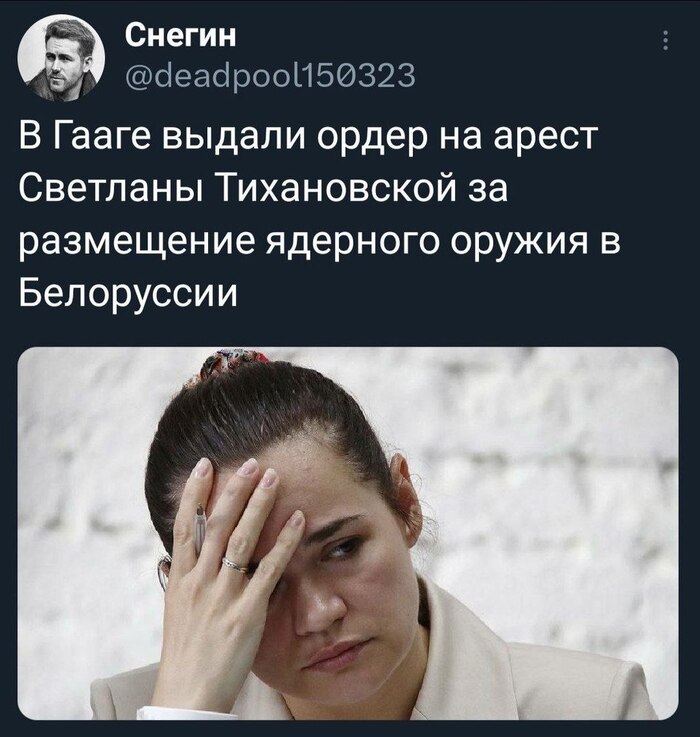Click the ring on the hand in photo
This screenshot has height=737, width=700.
tap(235, 564)
